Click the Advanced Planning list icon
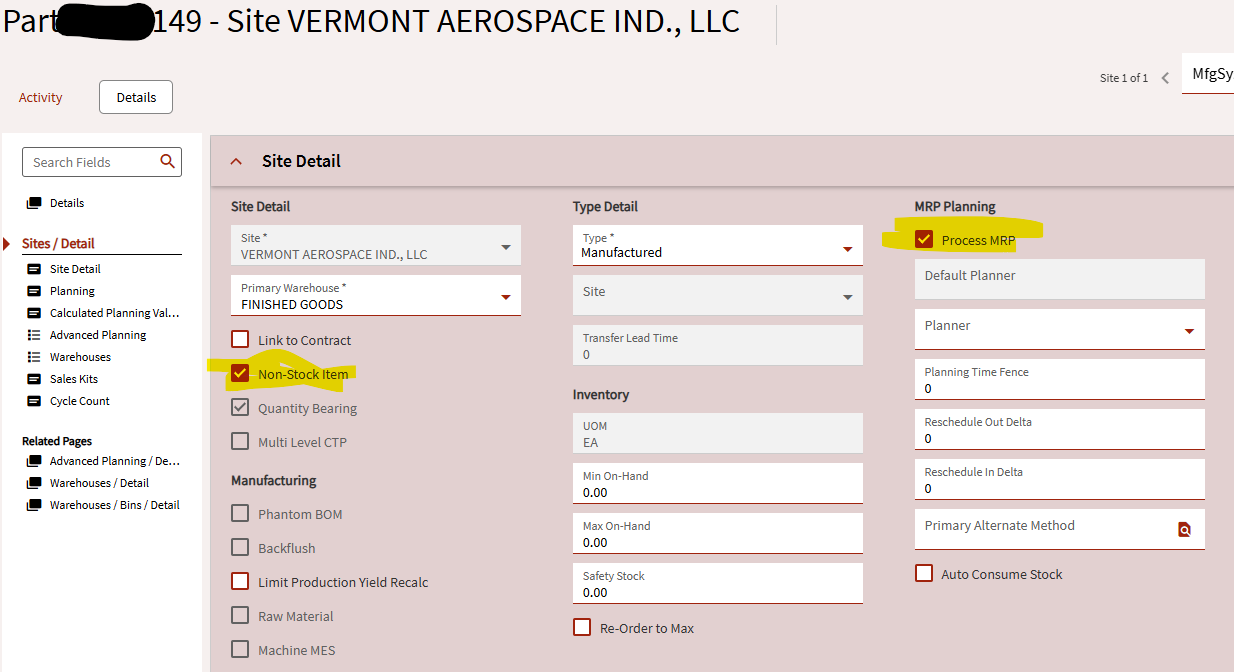The width and height of the screenshot is (1234, 672). 34,335
